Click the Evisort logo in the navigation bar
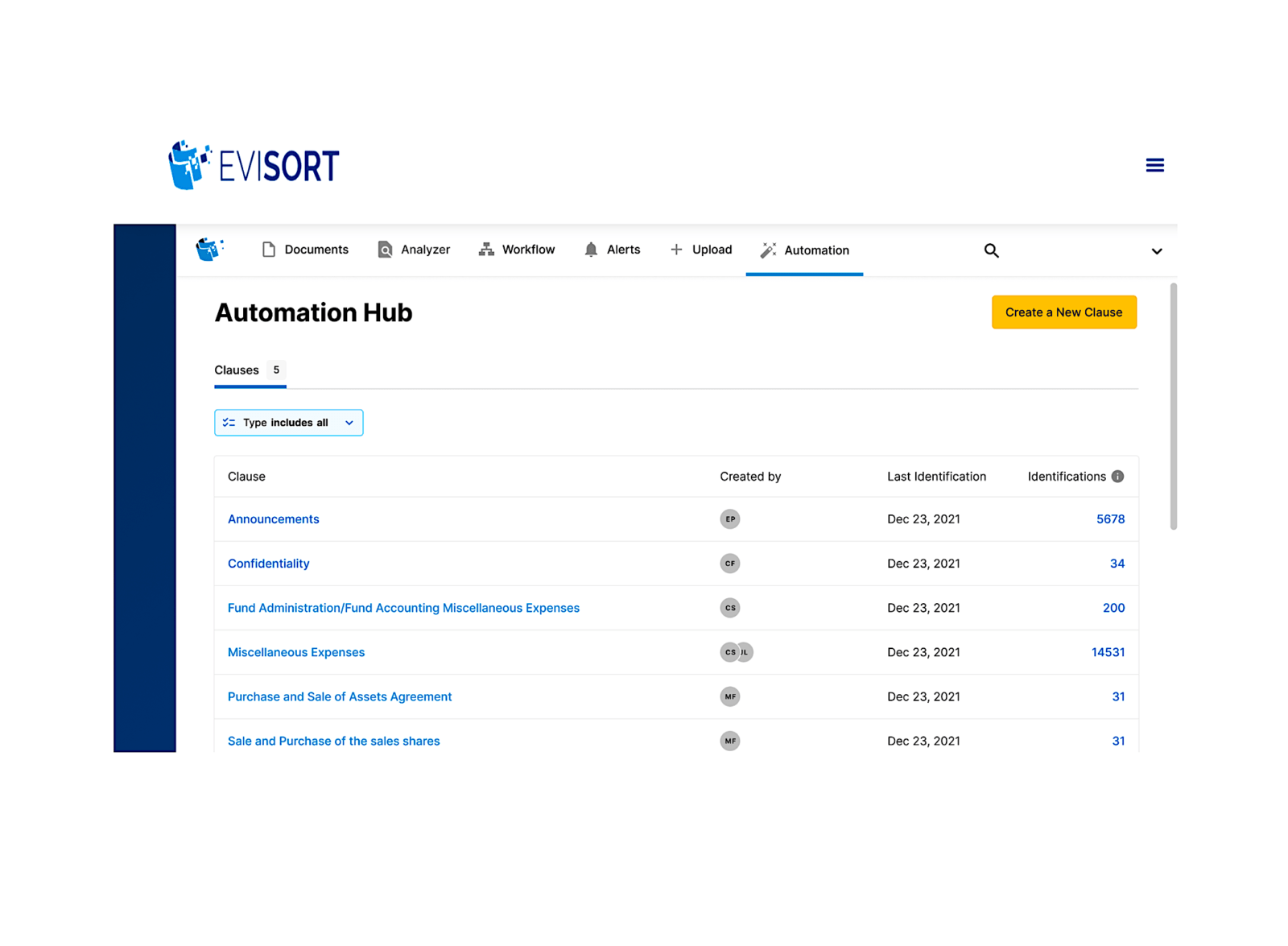Screen dimensions: 1288x946 [x=208, y=250]
